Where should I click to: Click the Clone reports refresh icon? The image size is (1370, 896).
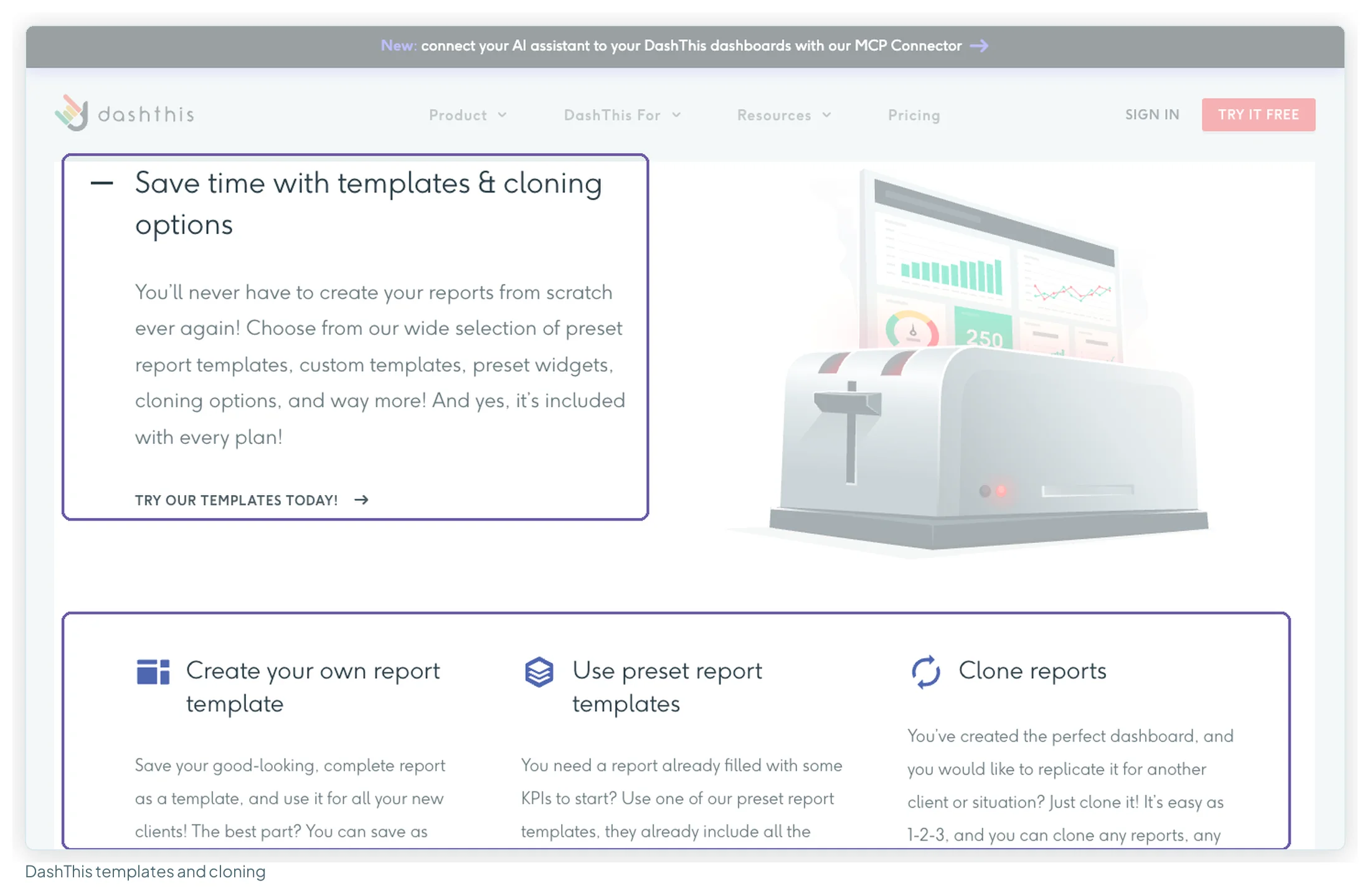point(925,672)
